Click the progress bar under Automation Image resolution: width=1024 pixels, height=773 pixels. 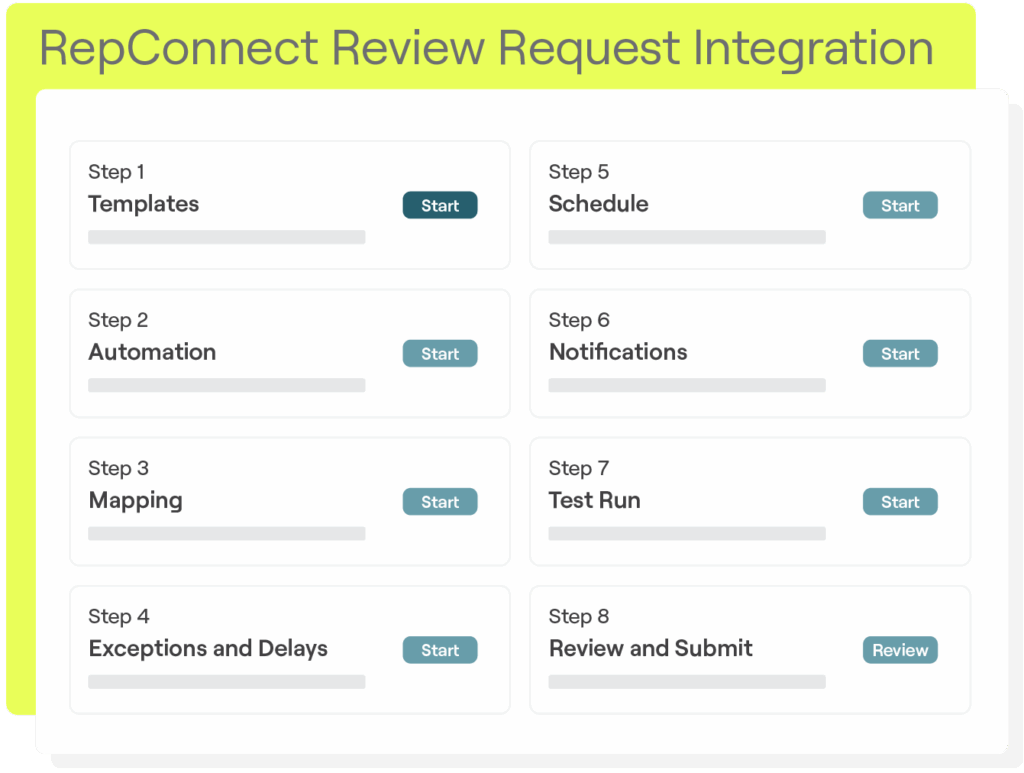tap(227, 385)
